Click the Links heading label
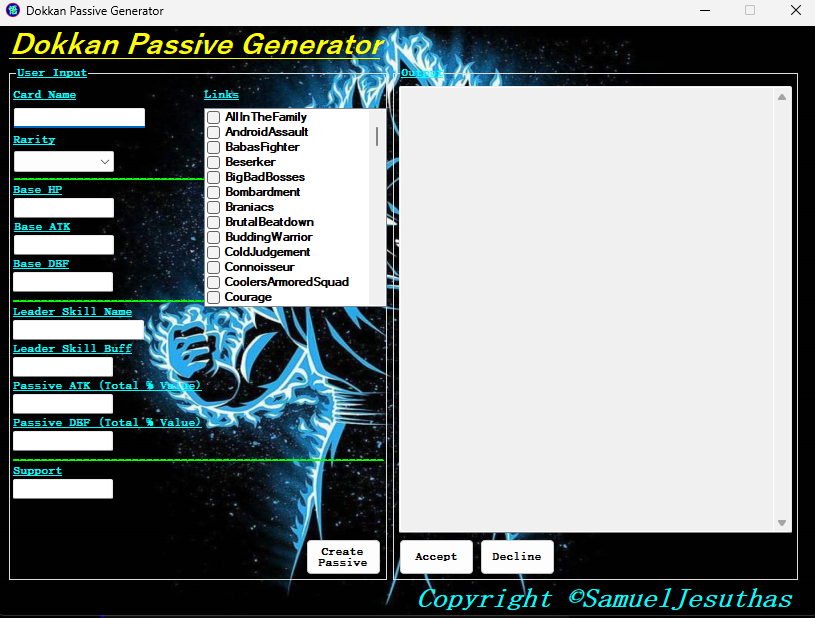 coord(221,95)
